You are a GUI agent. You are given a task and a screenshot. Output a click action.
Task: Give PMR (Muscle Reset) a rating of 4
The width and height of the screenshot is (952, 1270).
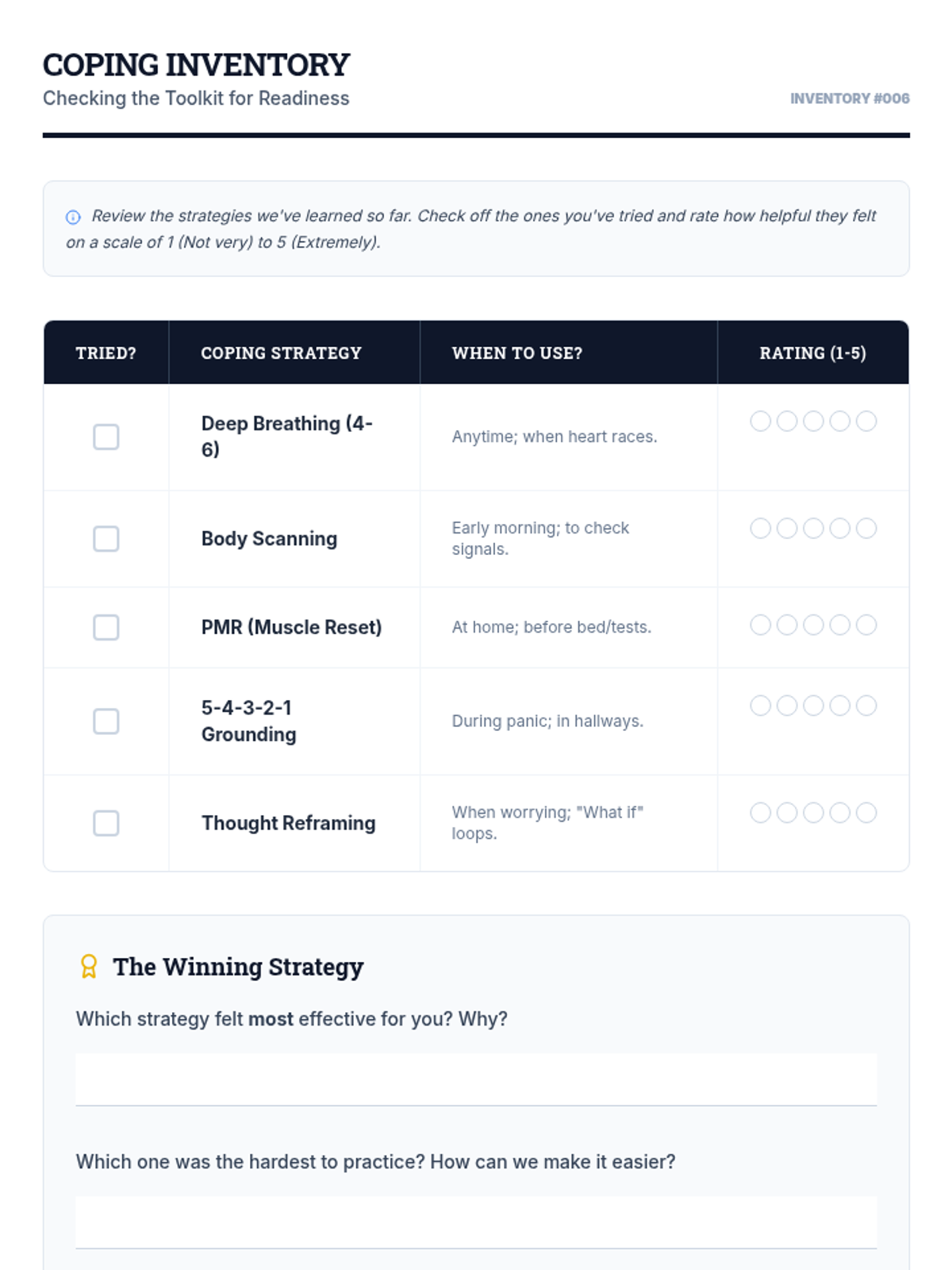[840, 625]
